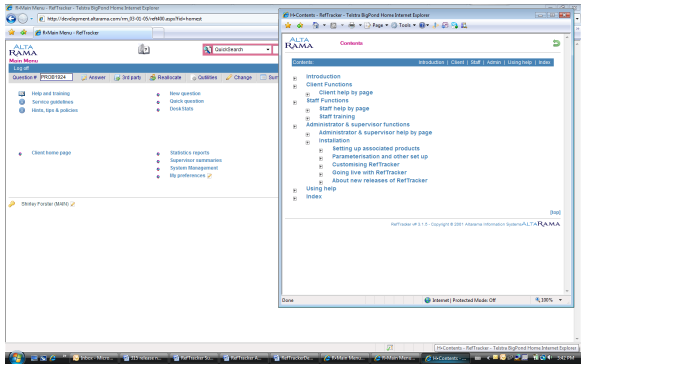681x383 pixels.
Task: Click the Answer toolbar button
Action: pyautogui.click(x=93, y=77)
